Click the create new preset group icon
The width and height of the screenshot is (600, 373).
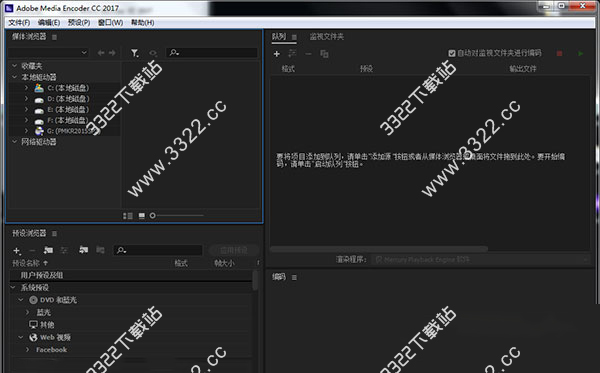[48, 250]
